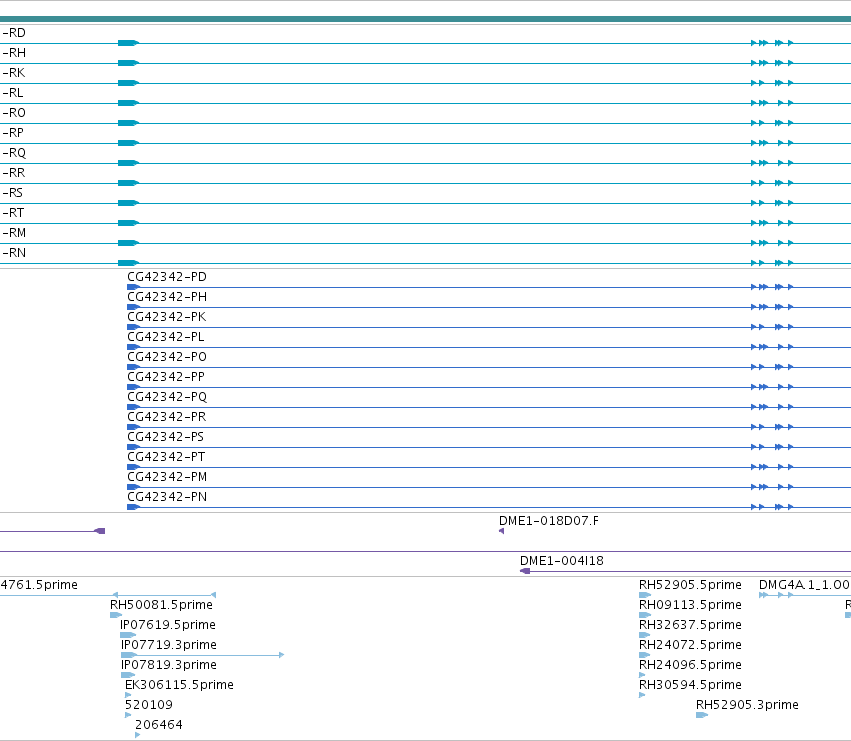Select the RH24096.5prime EST
Image resolution: width=851 pixels, height=741 pixels.
(690, 665)
